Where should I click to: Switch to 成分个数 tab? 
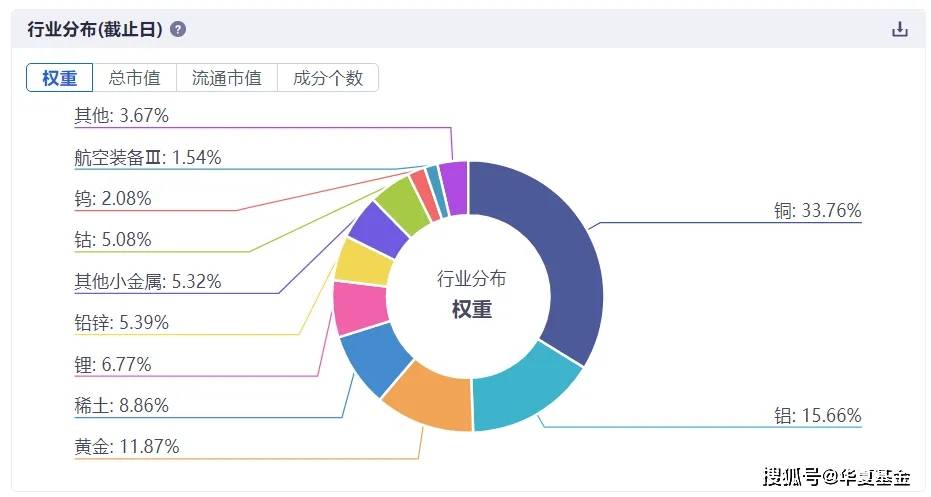(x=328, y=78)
